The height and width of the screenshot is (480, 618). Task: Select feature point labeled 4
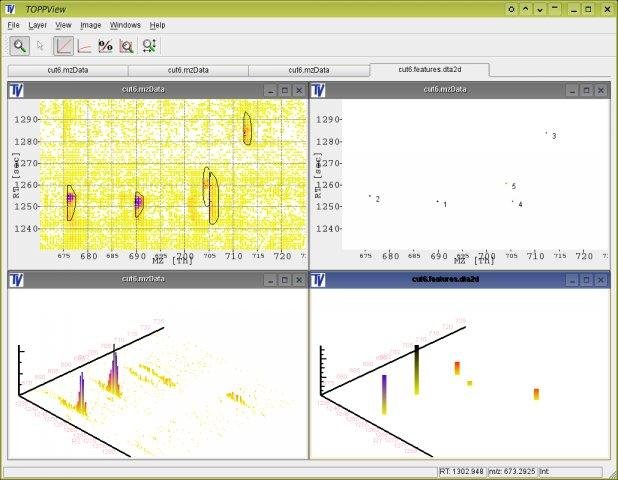(513, 201)
